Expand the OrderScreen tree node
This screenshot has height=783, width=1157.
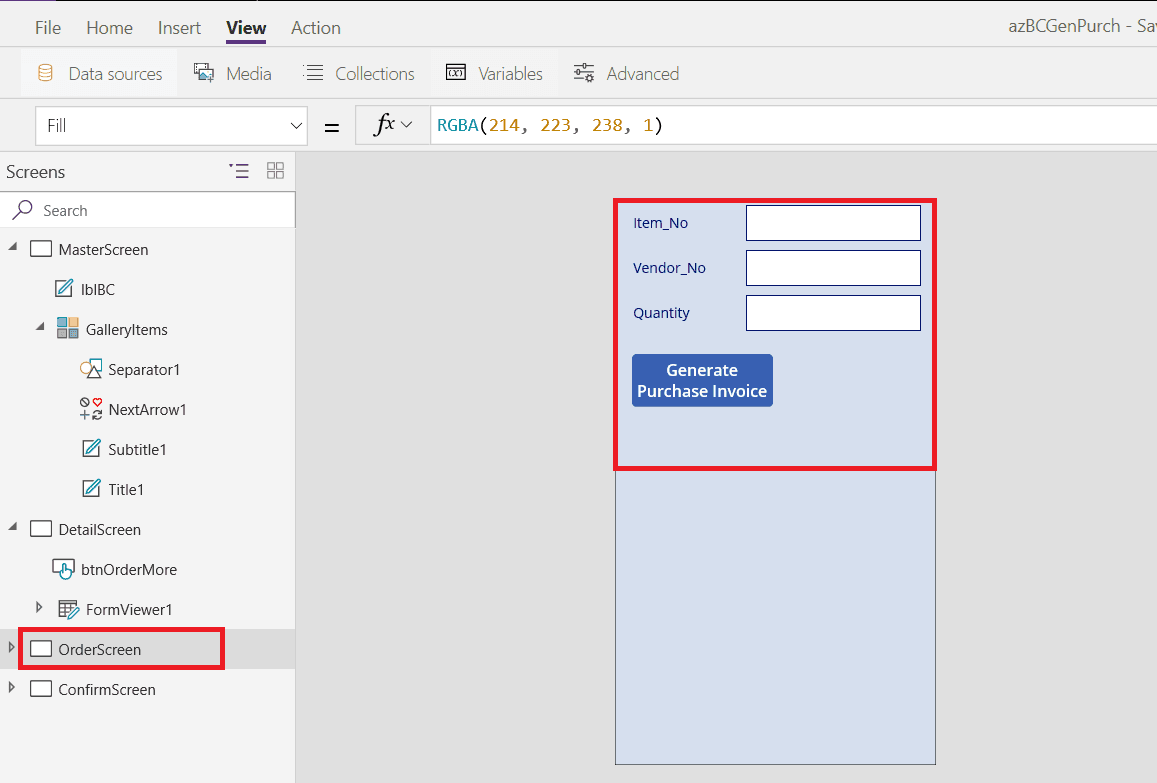(x=11, y=647)
